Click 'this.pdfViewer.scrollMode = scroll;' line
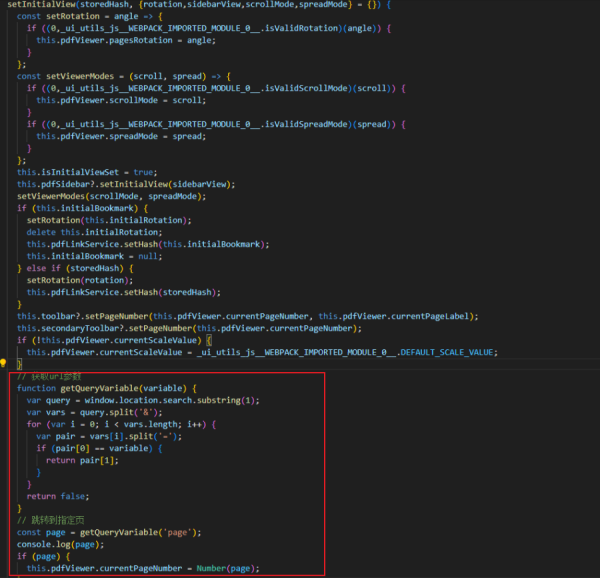Image resolution: width=600 pixels, height=578 pixels. click(121, 100)
